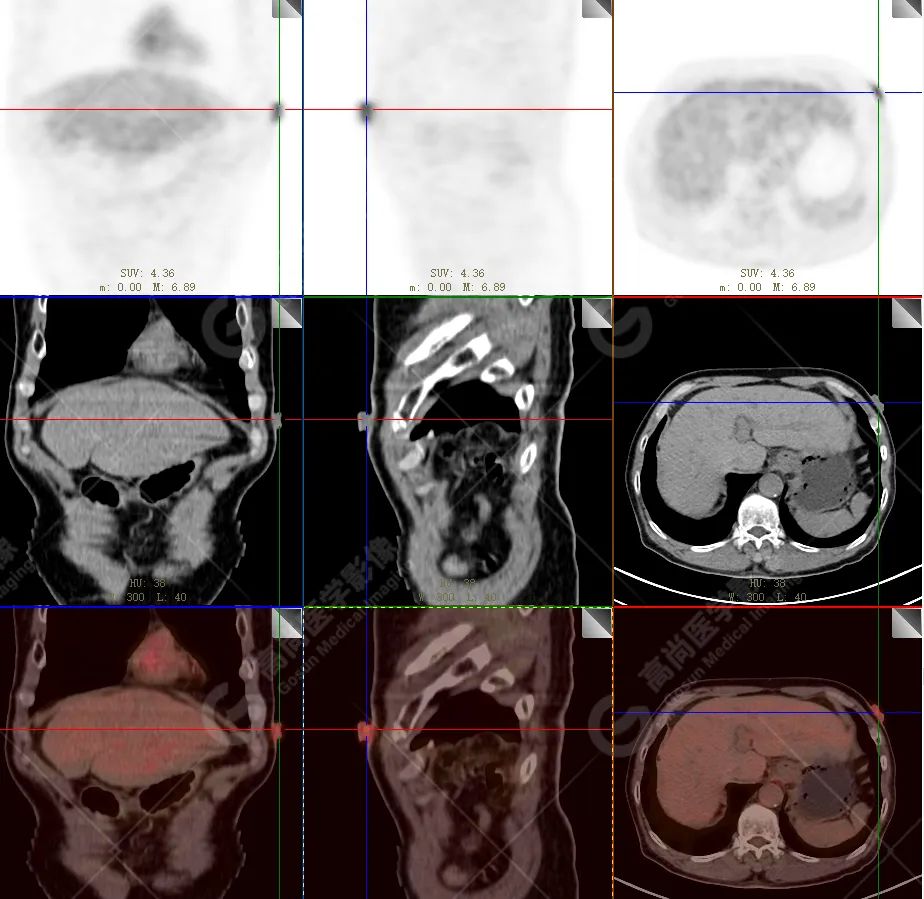Click the corner icon in axial CT view

pos(908,312)
